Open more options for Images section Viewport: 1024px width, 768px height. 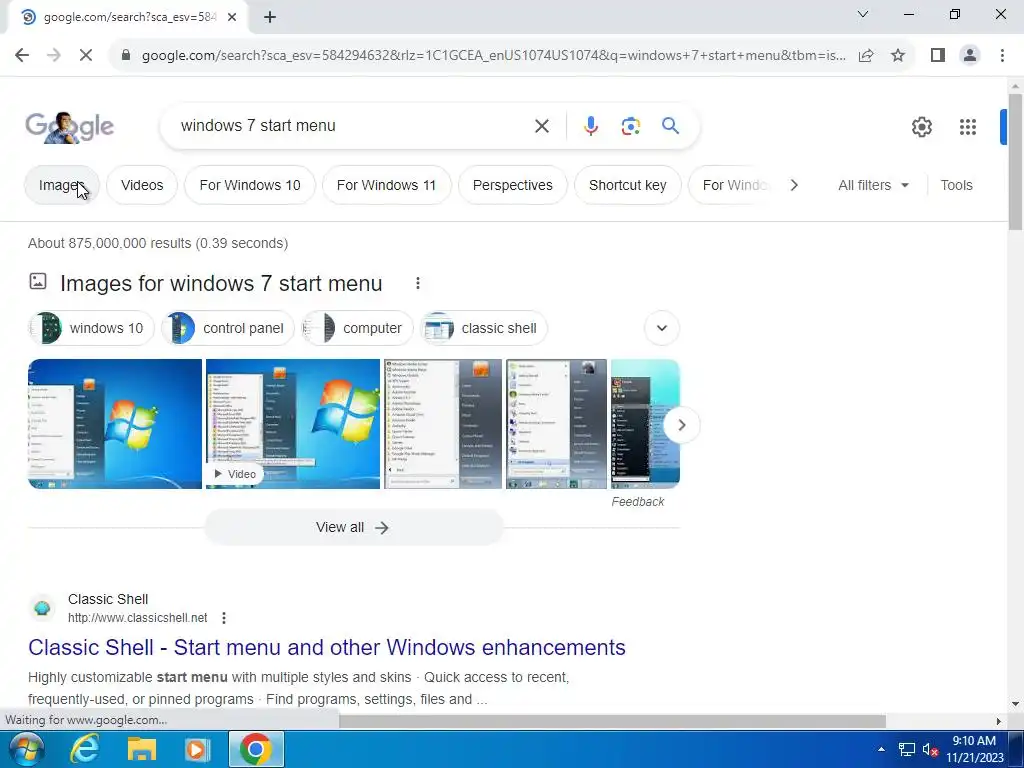tap(418, 283)
